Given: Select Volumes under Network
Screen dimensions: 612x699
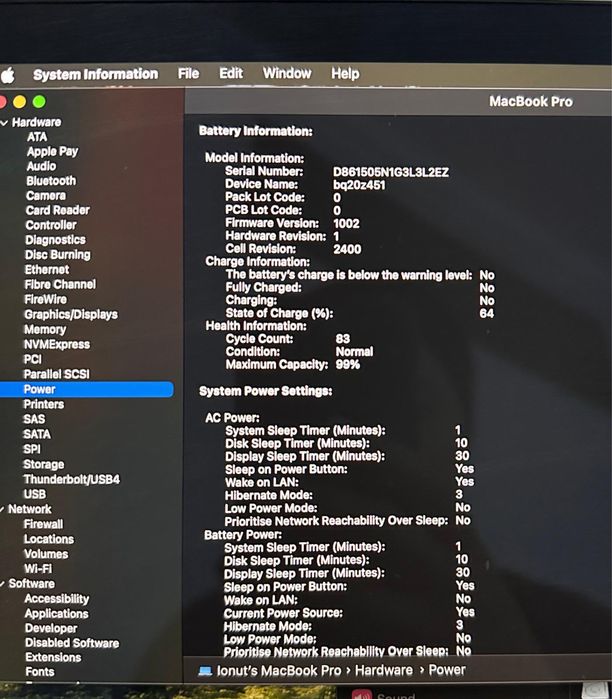Looking at the screenshot, I should 46,554.
